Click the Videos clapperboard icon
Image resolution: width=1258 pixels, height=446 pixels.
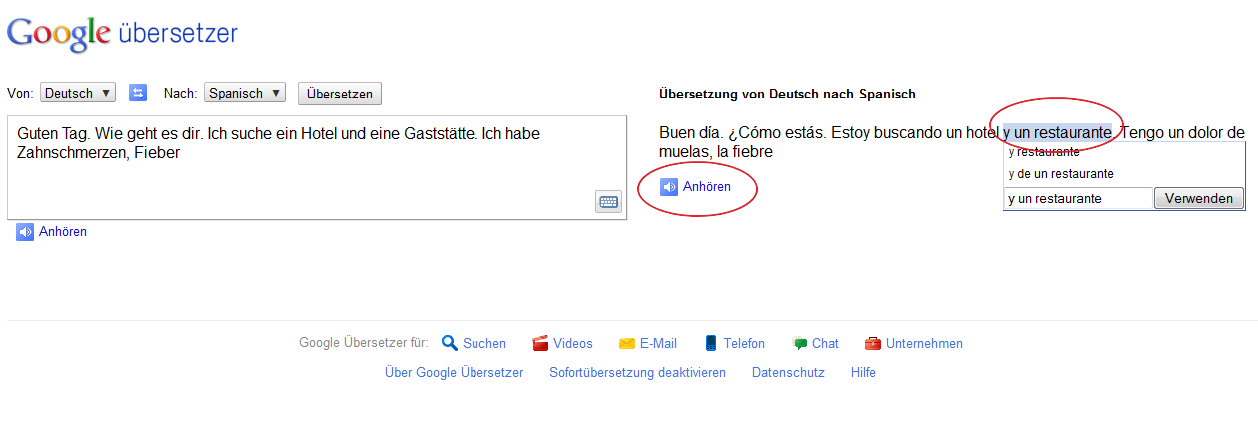(x=540, y=343)
